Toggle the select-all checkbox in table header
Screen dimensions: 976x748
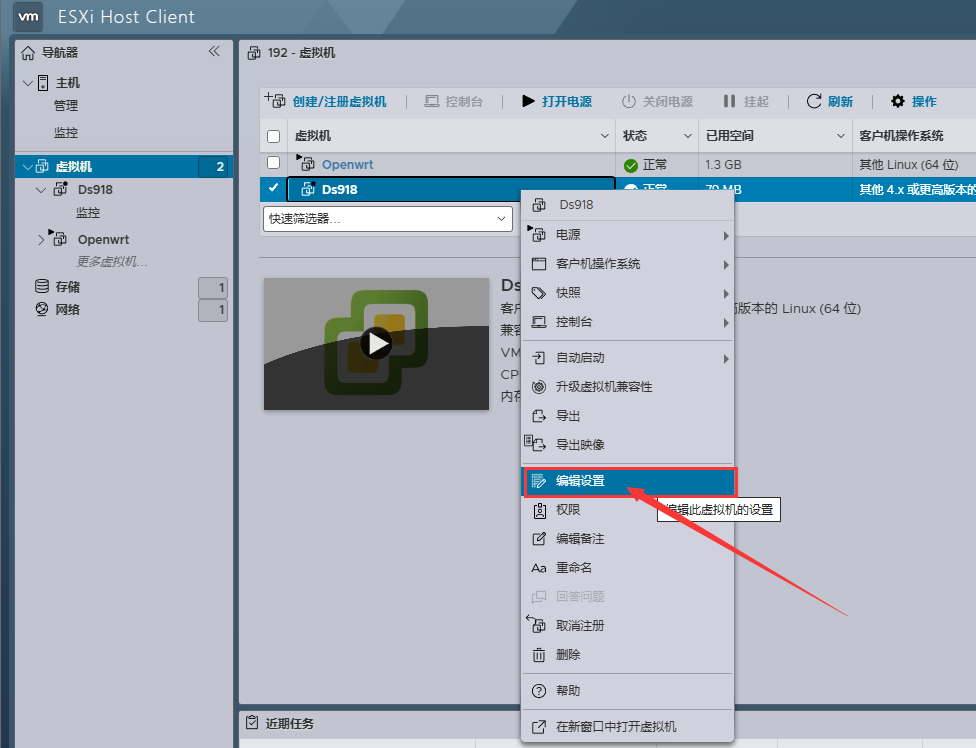coord(273,136)
